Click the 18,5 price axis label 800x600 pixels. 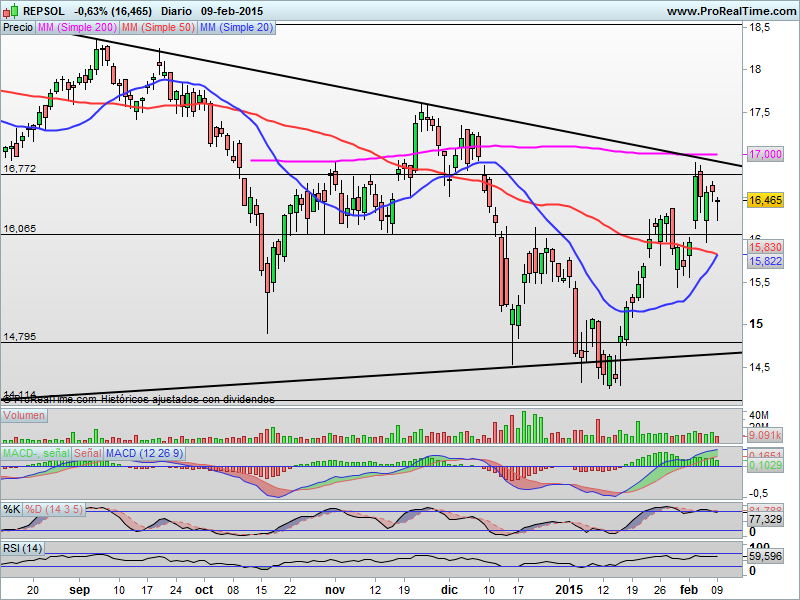[760, 27]
